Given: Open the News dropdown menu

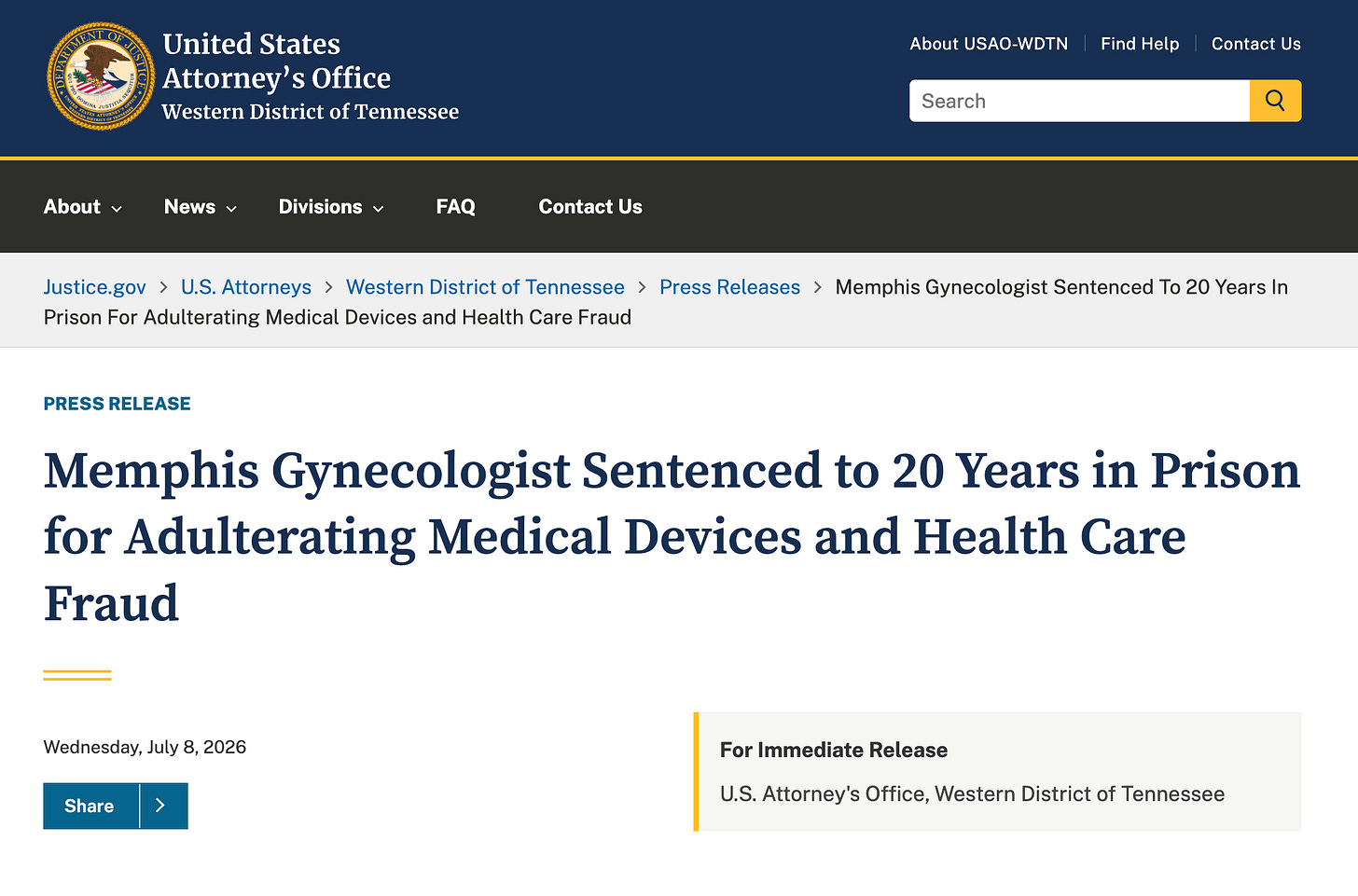Looking at the screenshot, I should (x=201, y=207).
